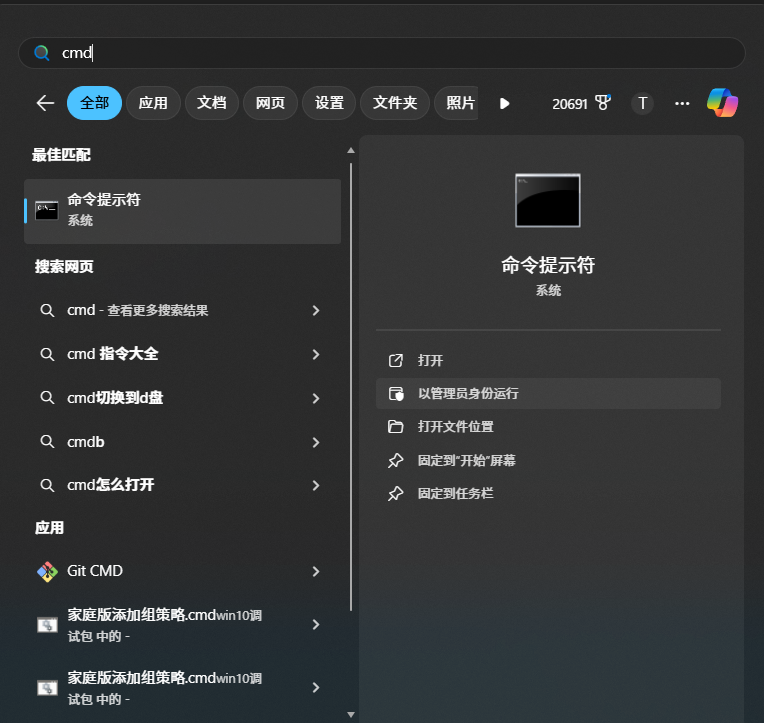
Task: Expand chevron of second 家庭版添加组策略.cmd
Action: (x=316, y=687)
